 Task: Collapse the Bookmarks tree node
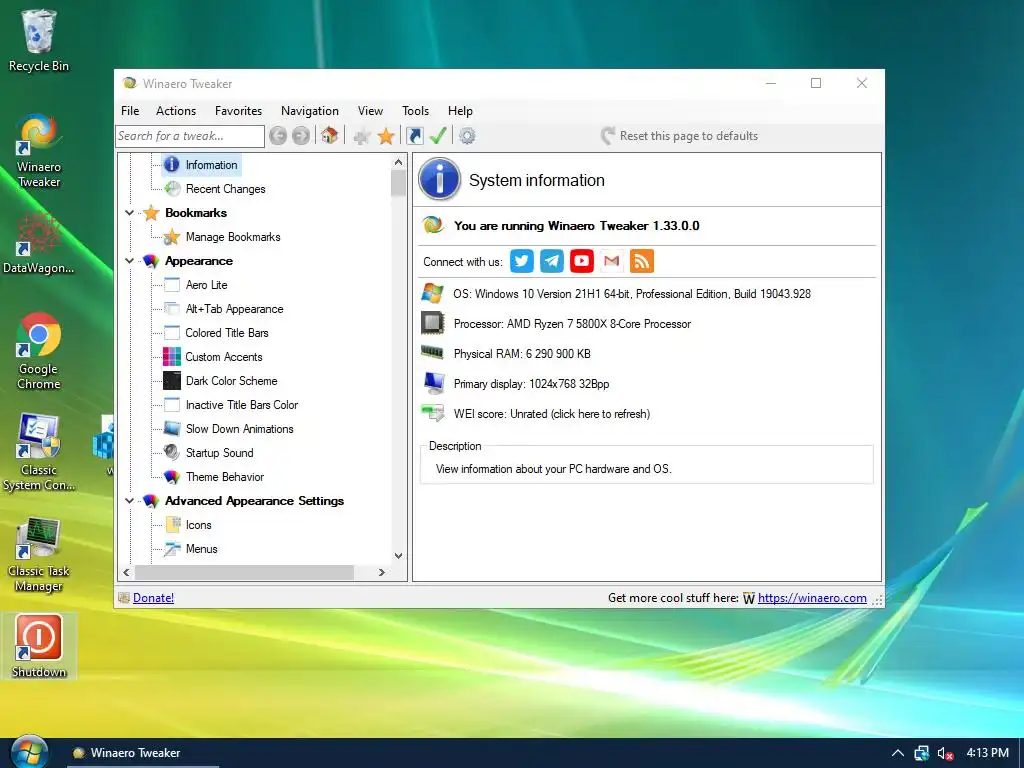click(x=129, y=213)
